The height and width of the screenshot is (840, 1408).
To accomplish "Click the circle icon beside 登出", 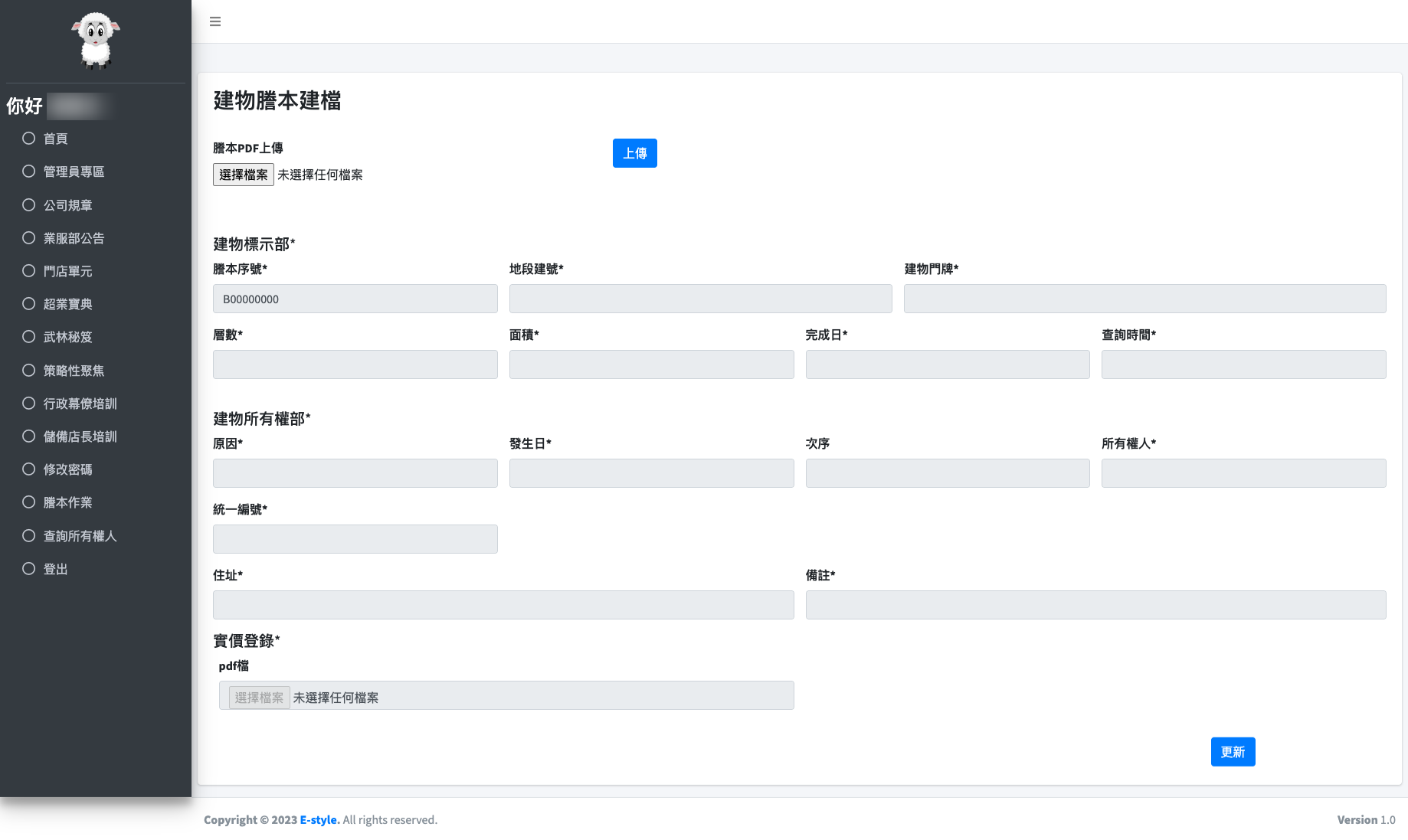I will (x=29, y=569).
